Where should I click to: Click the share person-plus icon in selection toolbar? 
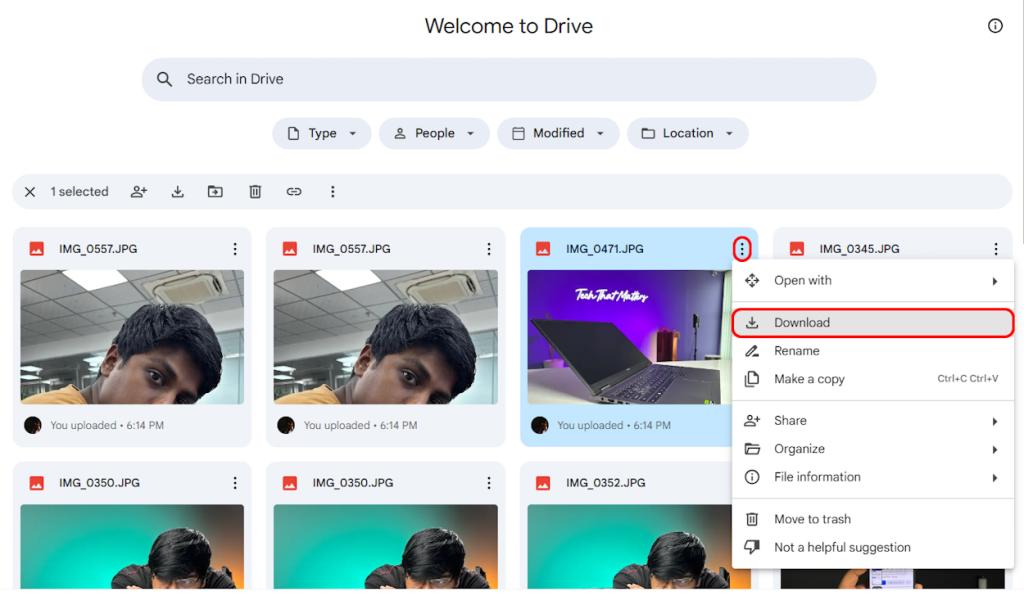click(138, 192)
